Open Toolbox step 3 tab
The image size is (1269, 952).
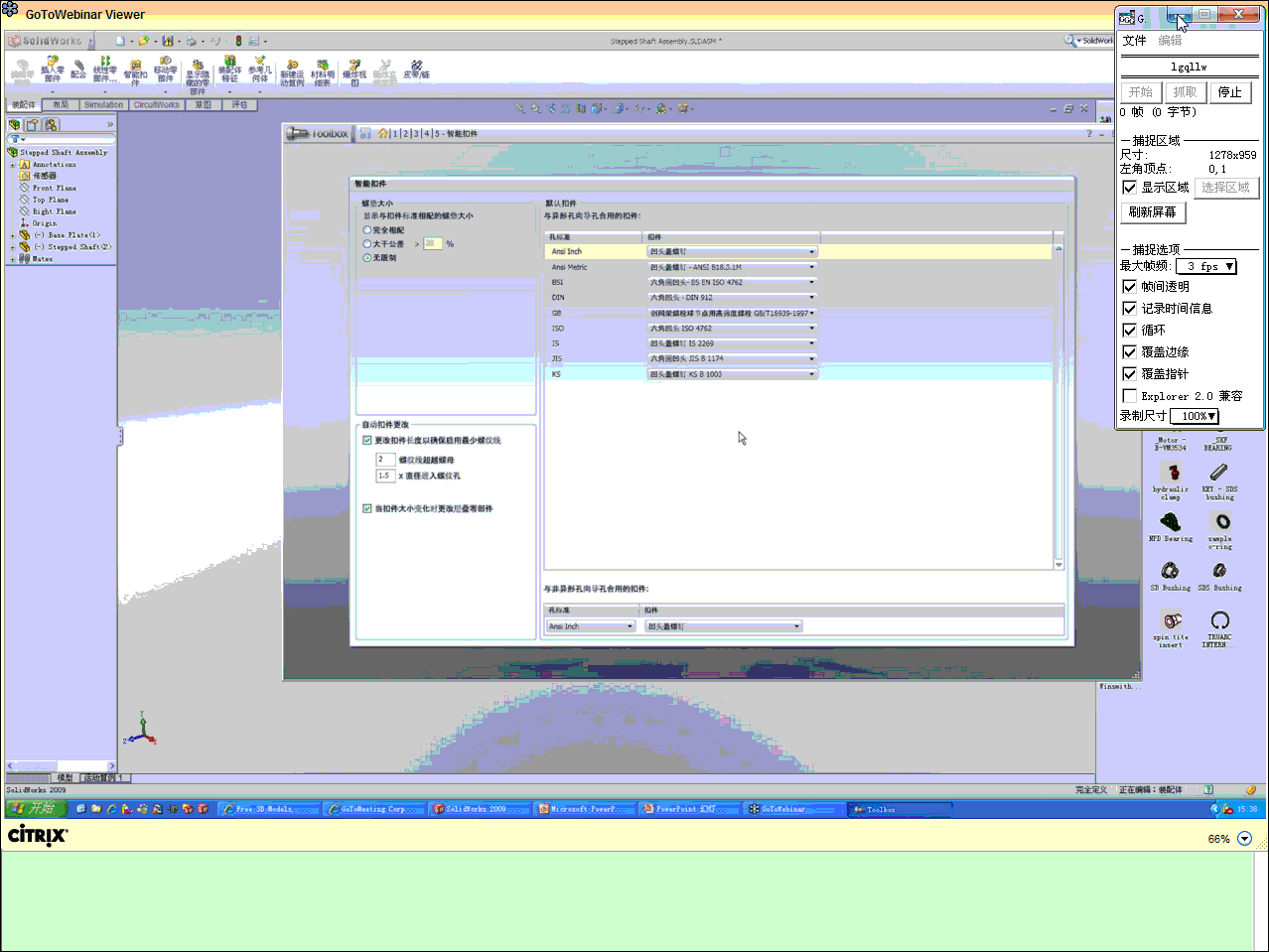click(416, 133)
